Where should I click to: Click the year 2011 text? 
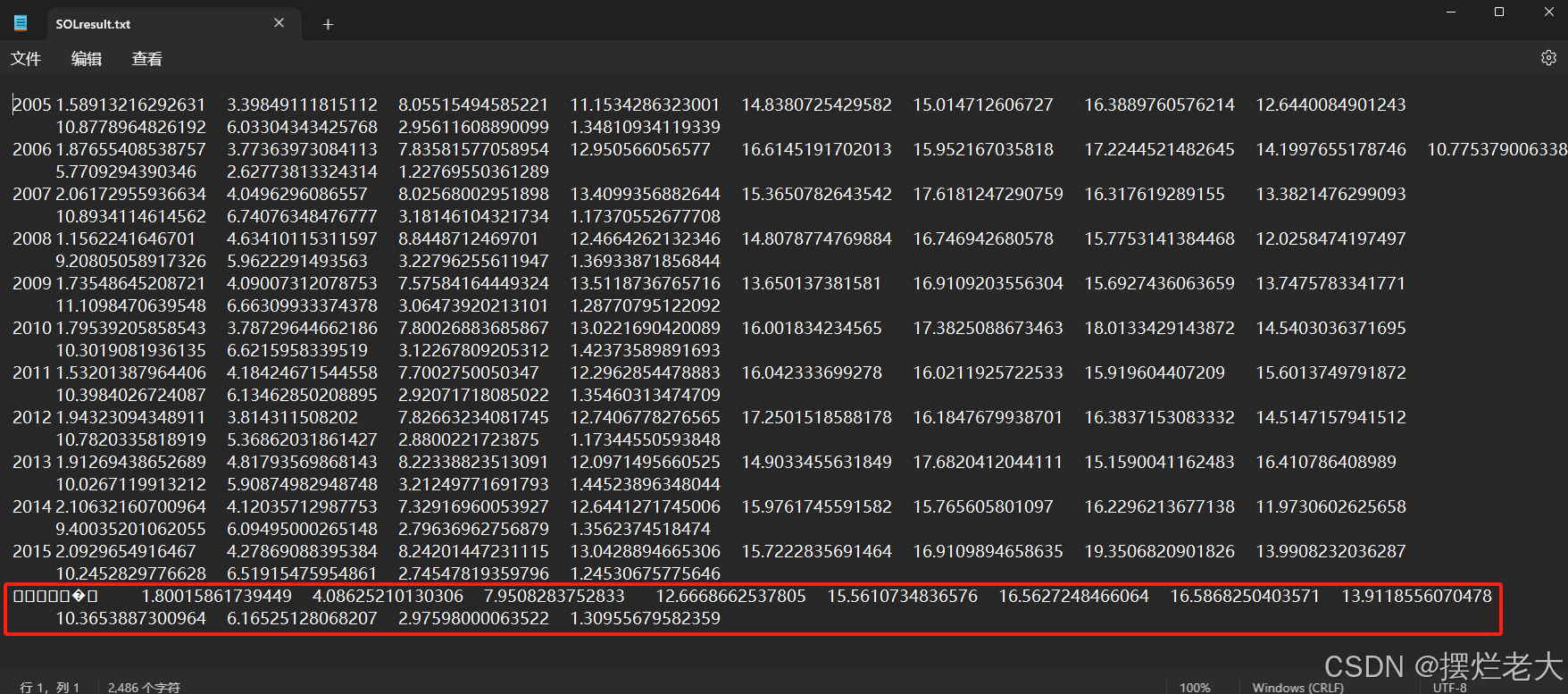pos(32,372)
